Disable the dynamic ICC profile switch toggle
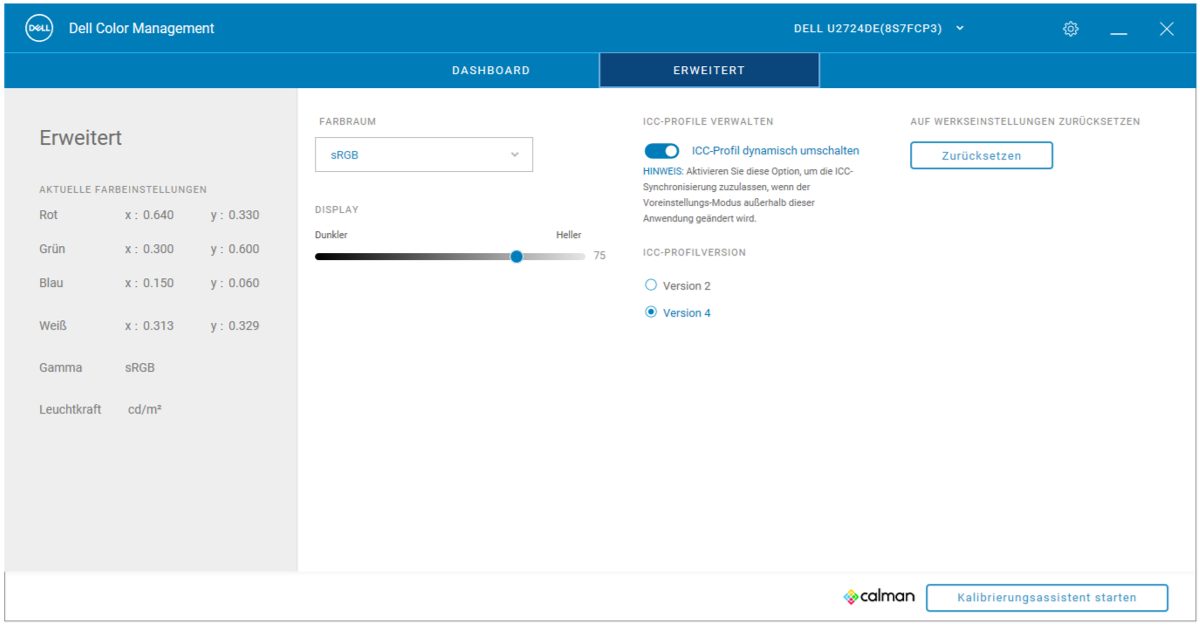Viewport: 1200px width, 625px height. [662, 151]
